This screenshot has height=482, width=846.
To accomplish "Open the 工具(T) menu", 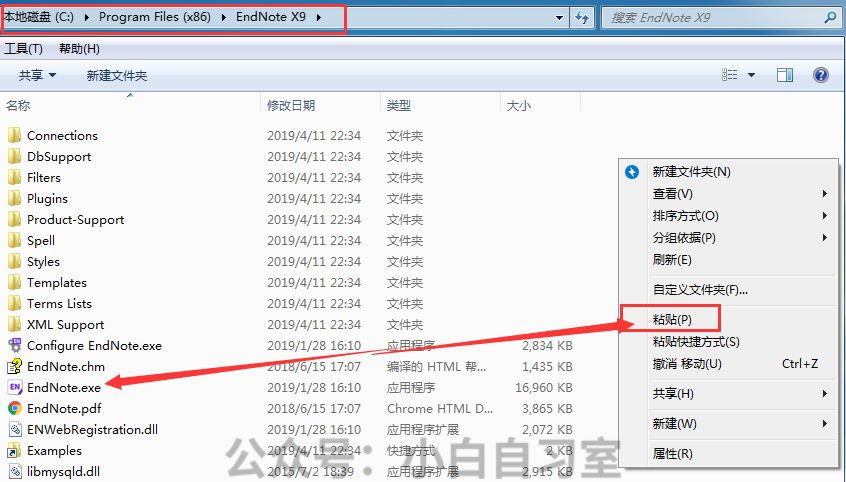I will tap(23, 49).
